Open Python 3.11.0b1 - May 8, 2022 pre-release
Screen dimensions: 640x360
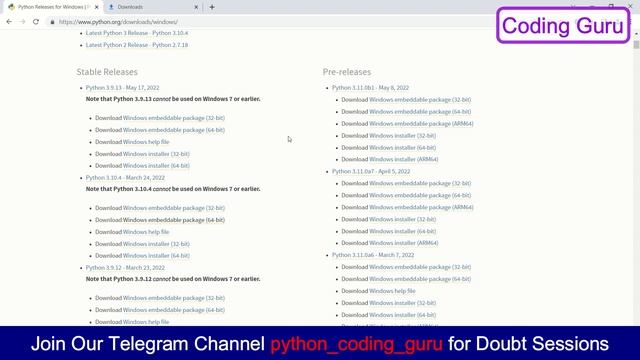(370, 88)
